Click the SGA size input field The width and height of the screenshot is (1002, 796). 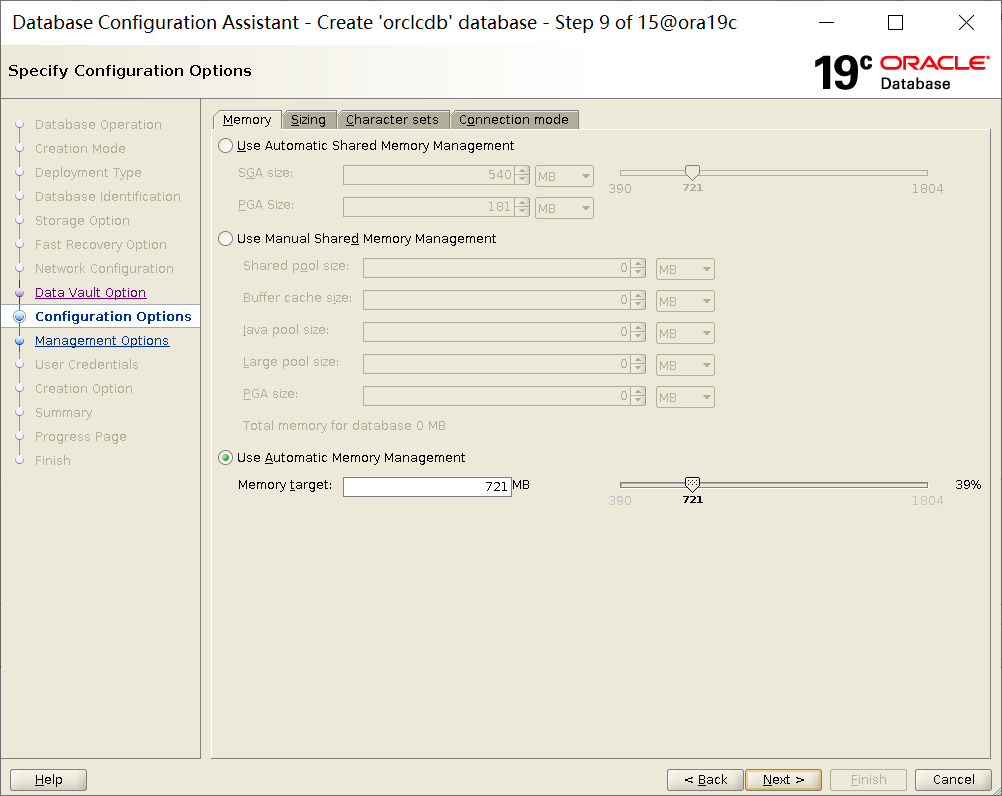click(429, 175)
